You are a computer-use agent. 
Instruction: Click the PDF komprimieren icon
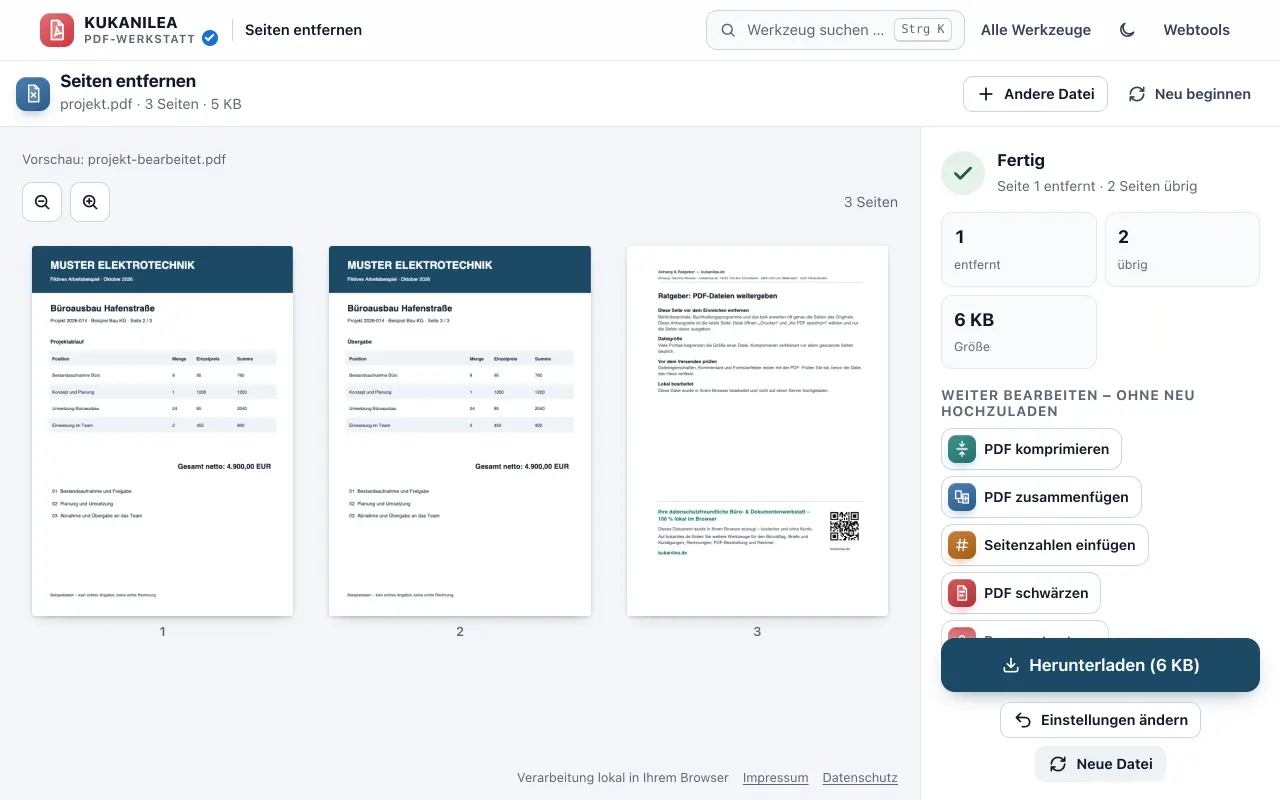click(x=962, y=449)
